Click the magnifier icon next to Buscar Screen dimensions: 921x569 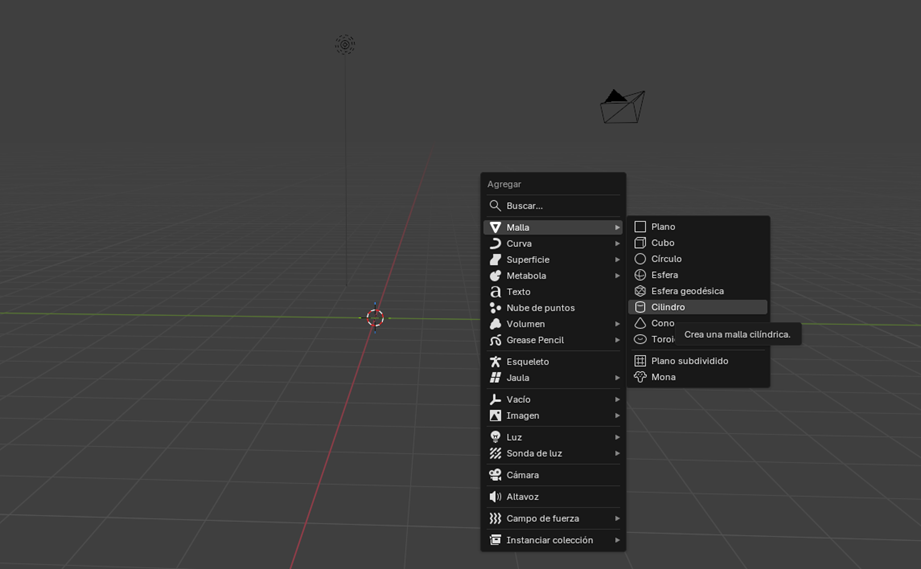coord(495,206)
